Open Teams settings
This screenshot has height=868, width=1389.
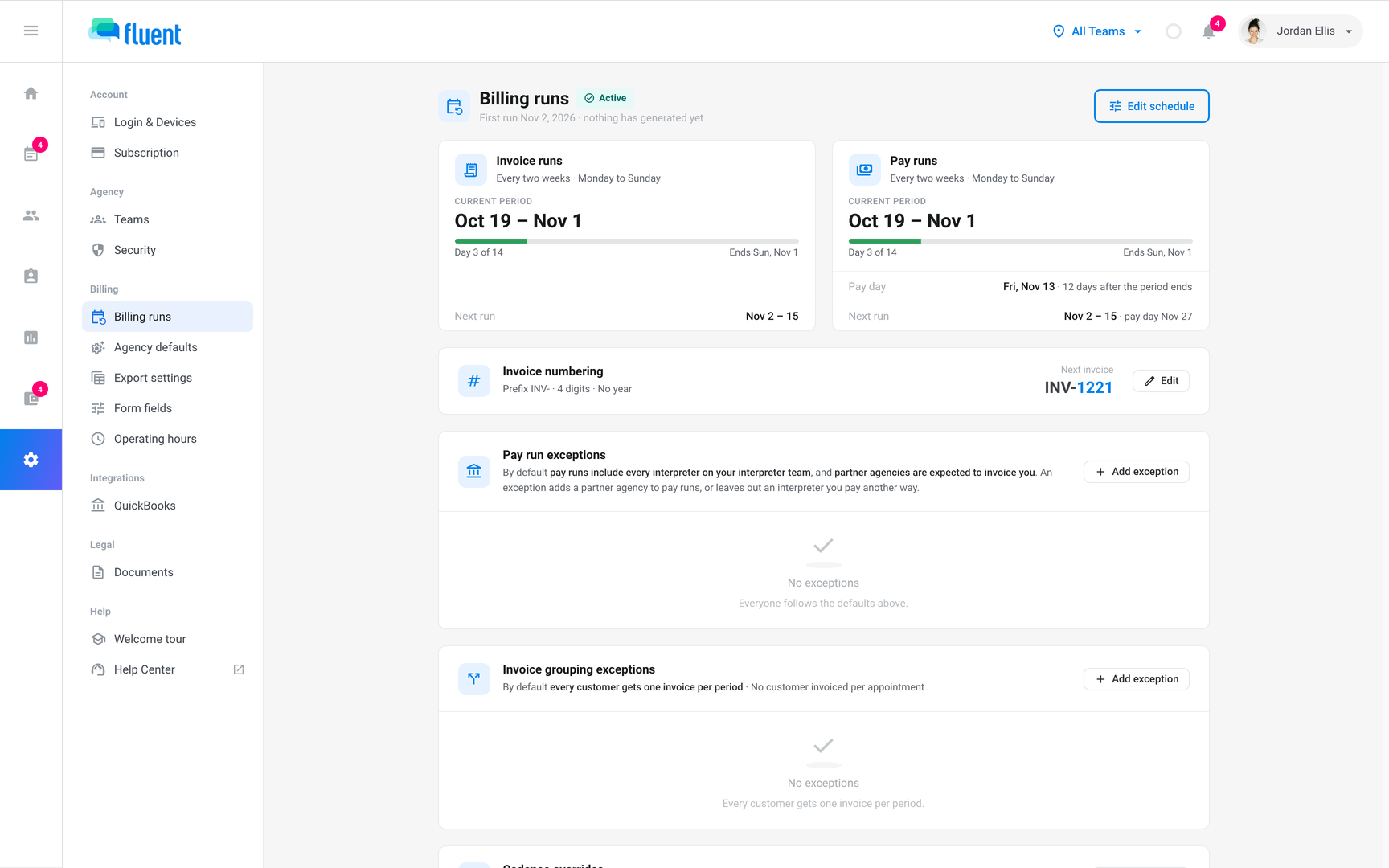(x=167, y=219)
